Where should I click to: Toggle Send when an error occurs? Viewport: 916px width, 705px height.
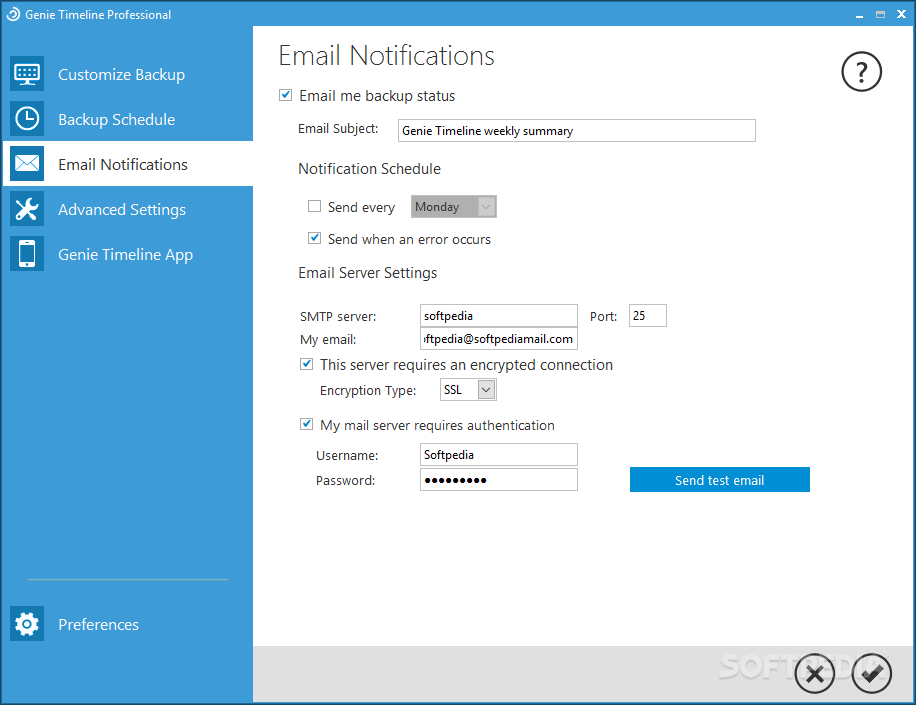[314, 238]
